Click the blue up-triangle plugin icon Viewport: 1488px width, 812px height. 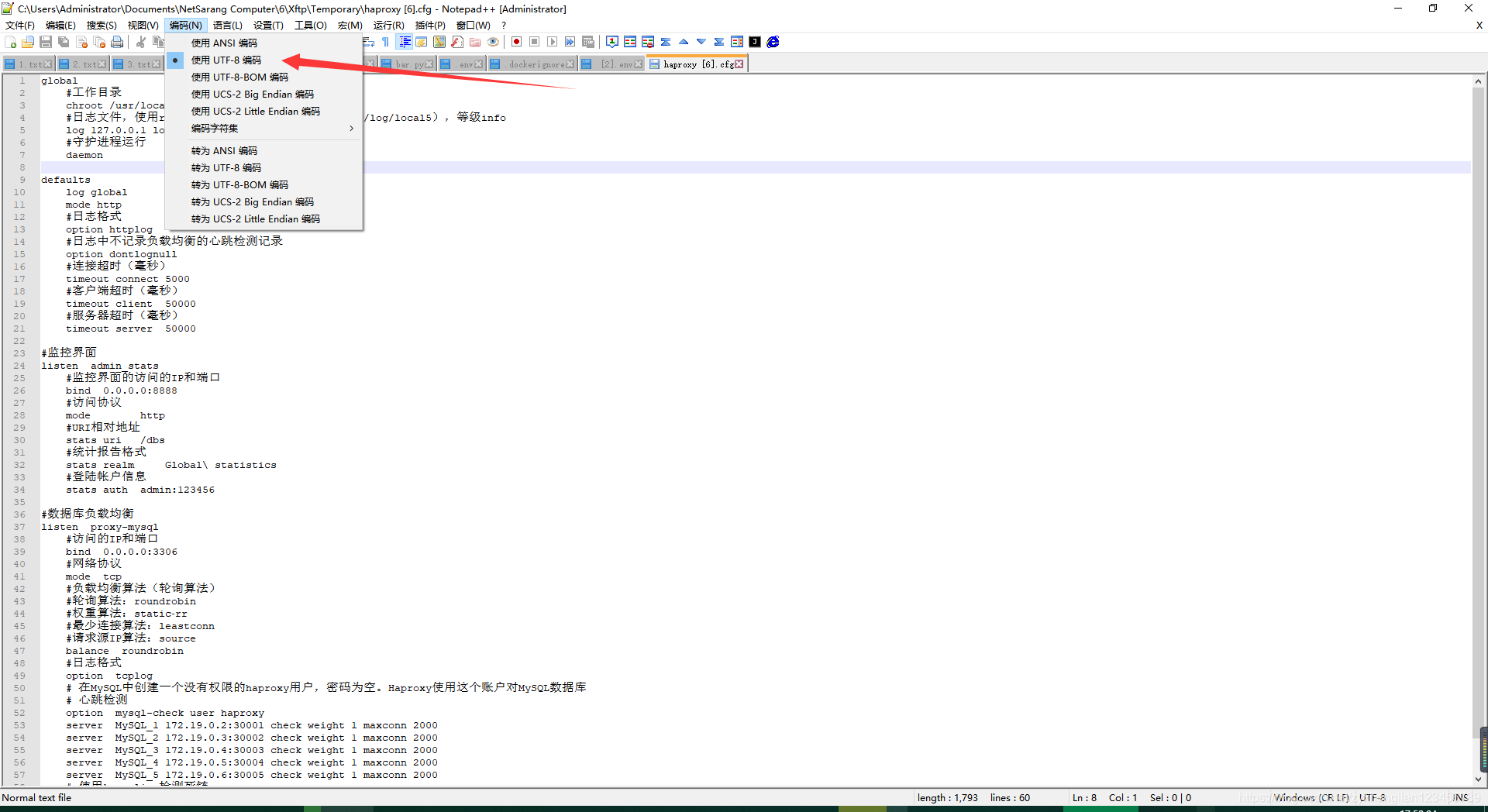tap(684, 42)
